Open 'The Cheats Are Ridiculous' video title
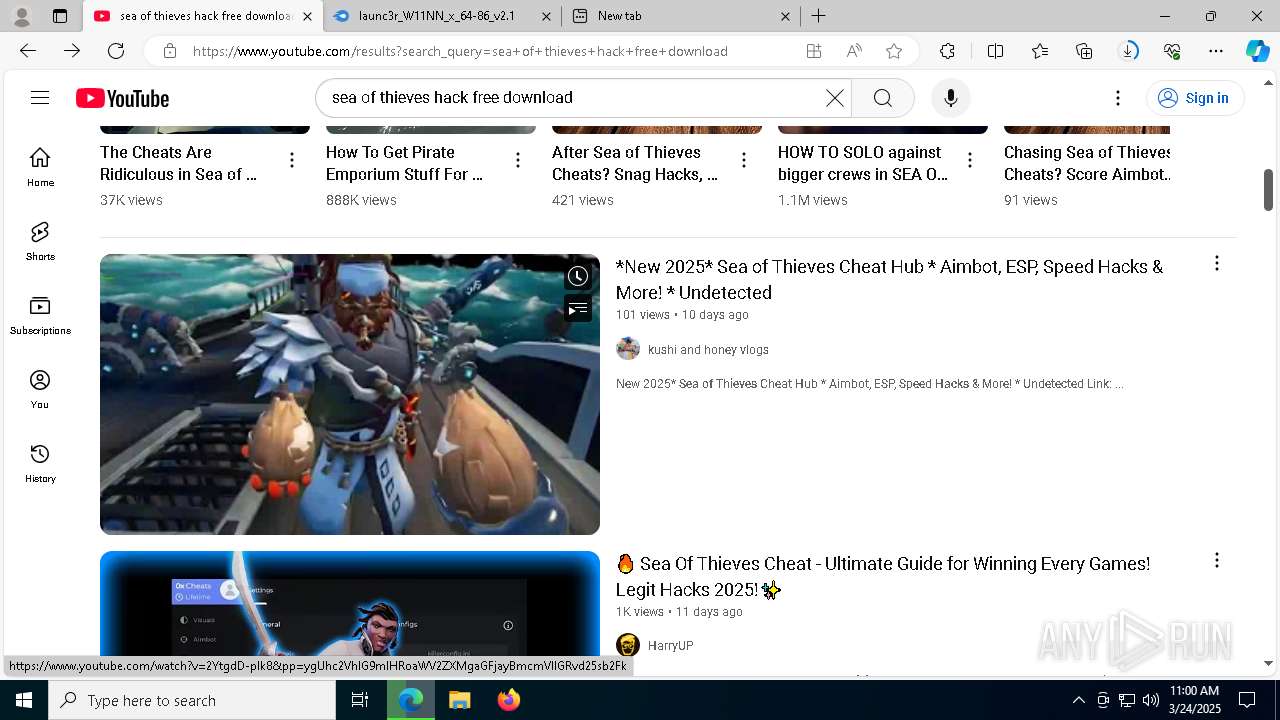Screen dimensions: 1280x720 (179, 163)
